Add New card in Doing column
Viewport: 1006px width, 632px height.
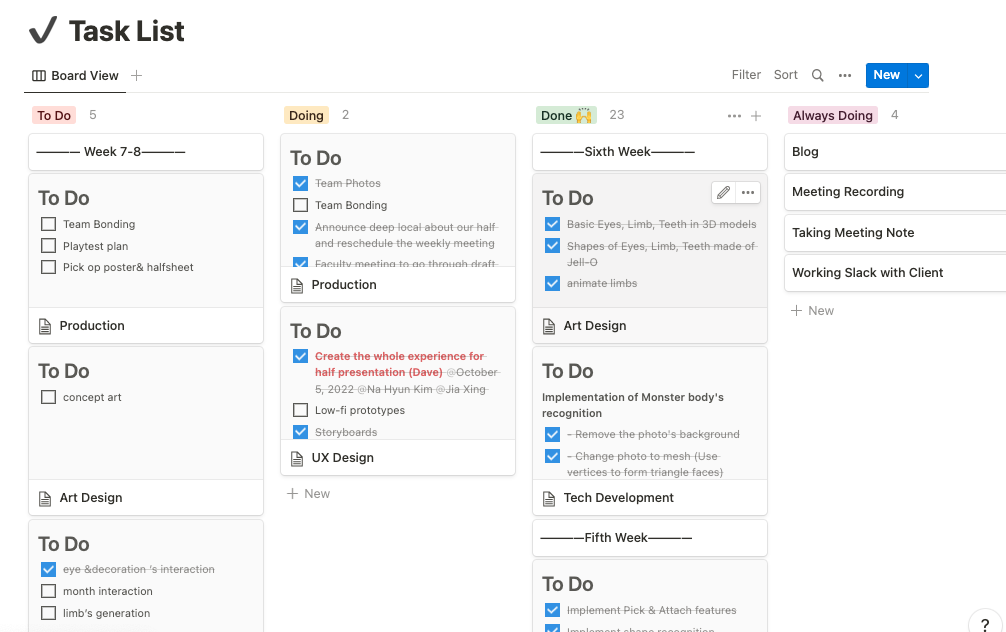point(308,493)
